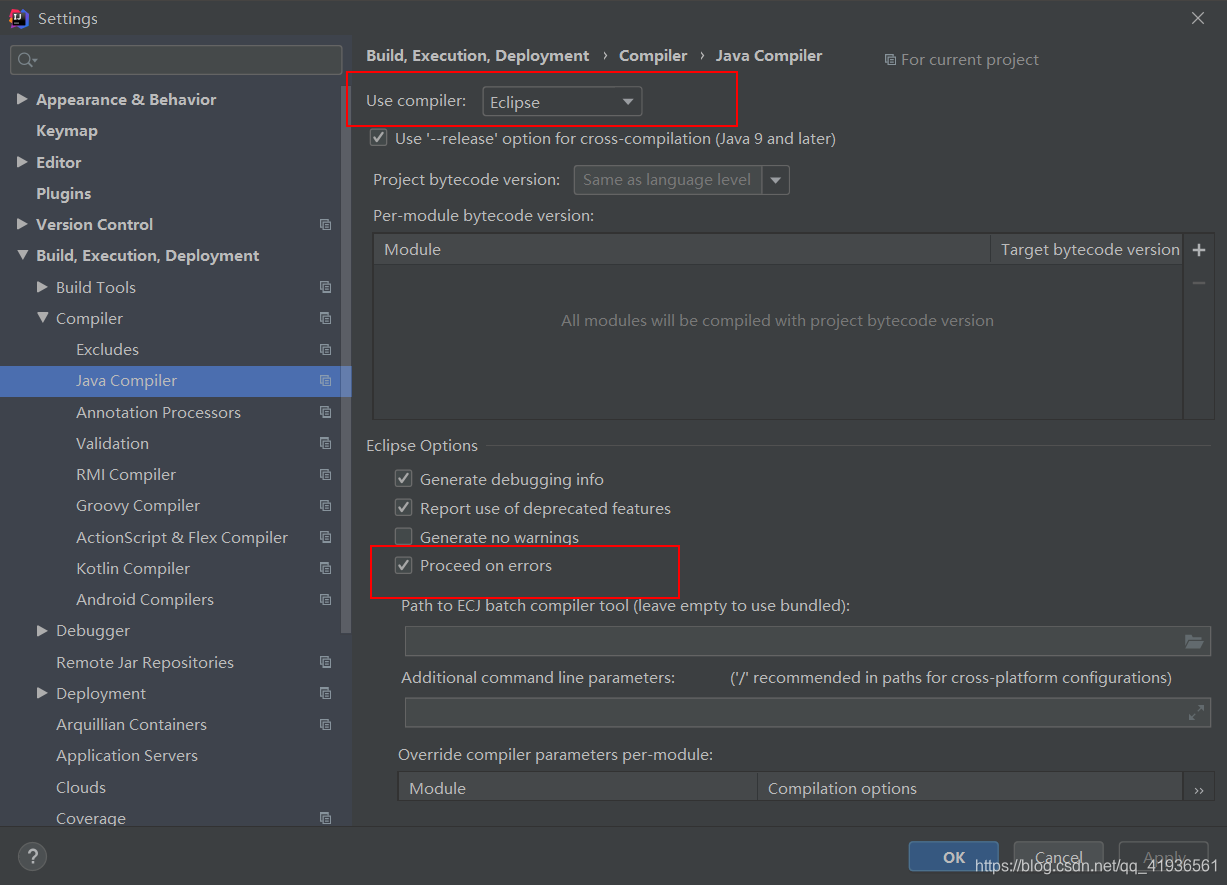Collapse Build, Execution, Deployment tree node
This screenshot has width=1227, height=885.
22,256
